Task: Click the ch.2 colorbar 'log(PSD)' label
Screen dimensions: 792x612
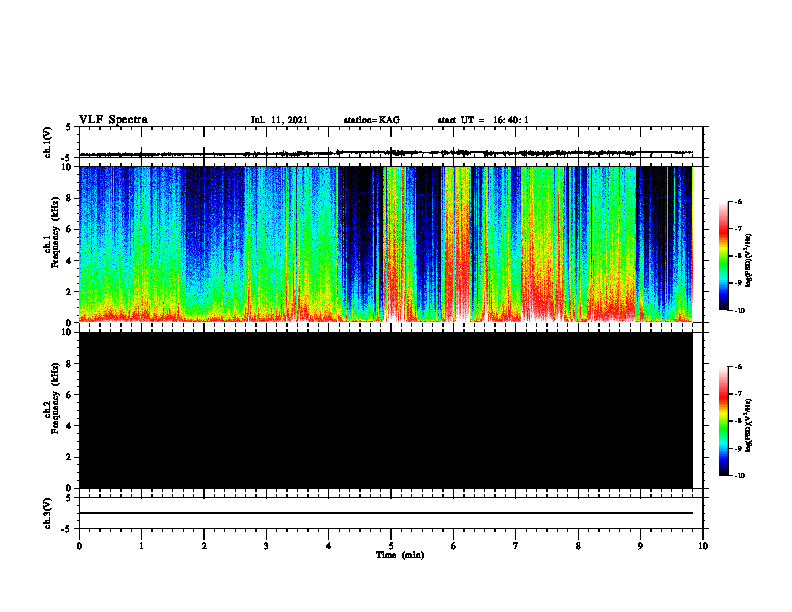Action: pos(749,426)
